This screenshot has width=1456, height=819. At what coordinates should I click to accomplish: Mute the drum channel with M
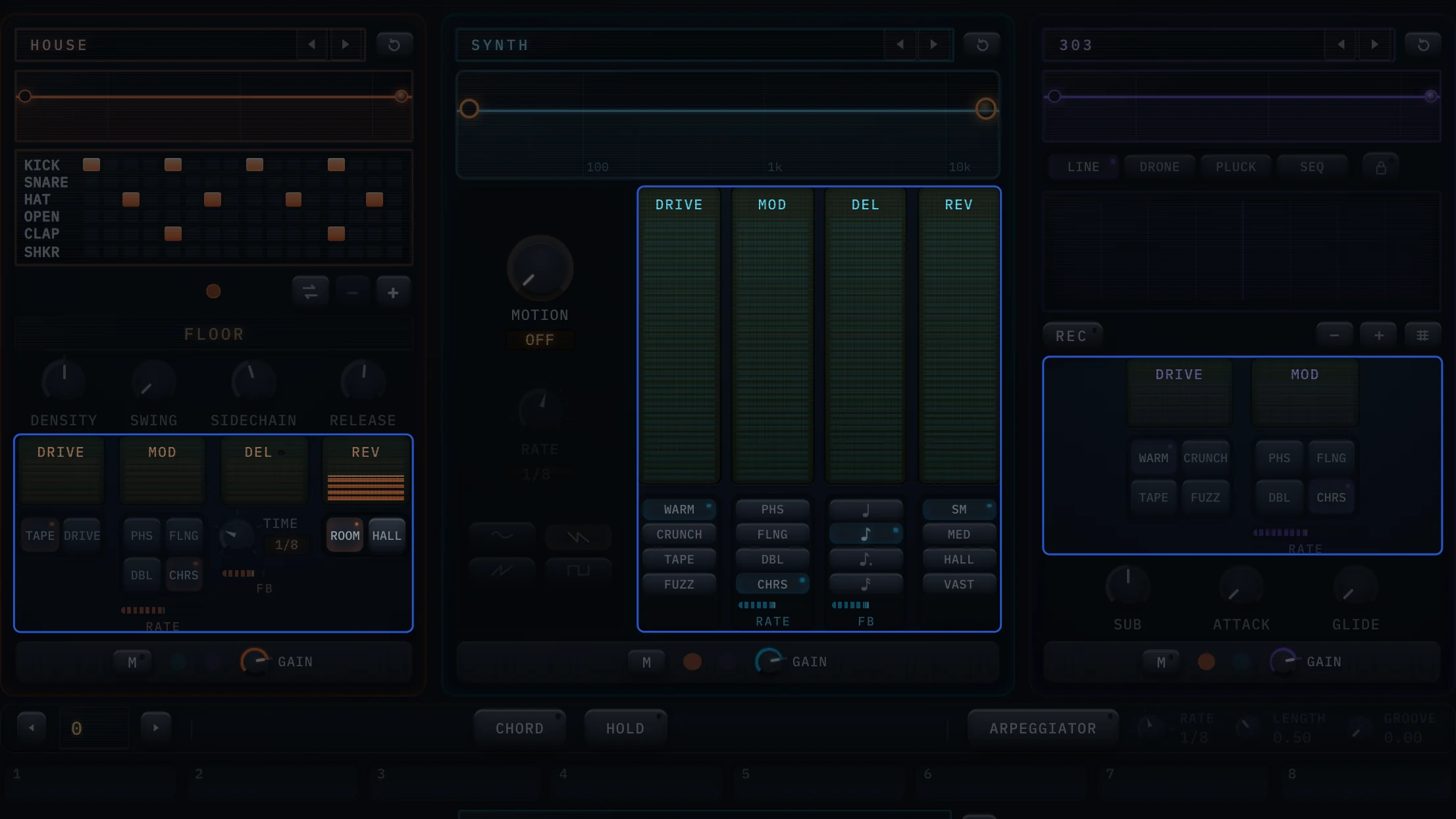pos(132,662)
